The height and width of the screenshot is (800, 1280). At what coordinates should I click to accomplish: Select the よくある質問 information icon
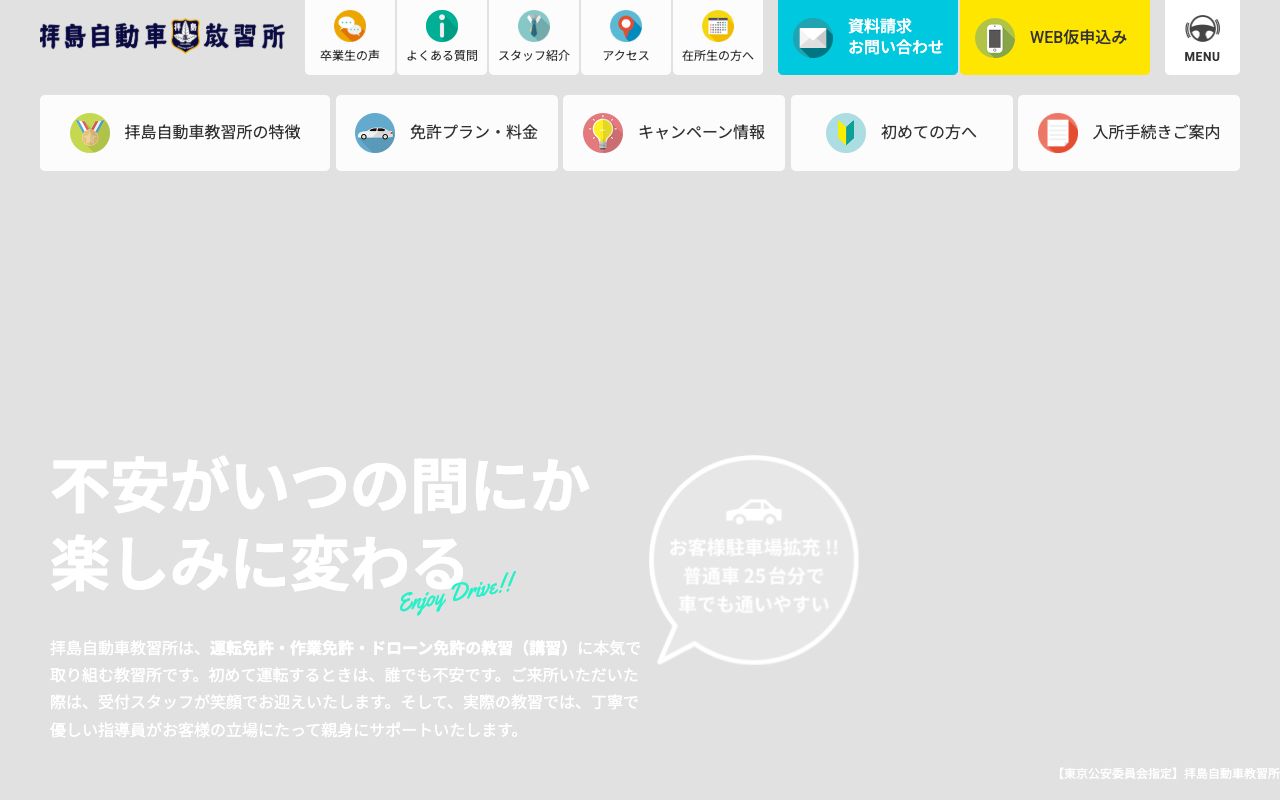pos(442,26)
